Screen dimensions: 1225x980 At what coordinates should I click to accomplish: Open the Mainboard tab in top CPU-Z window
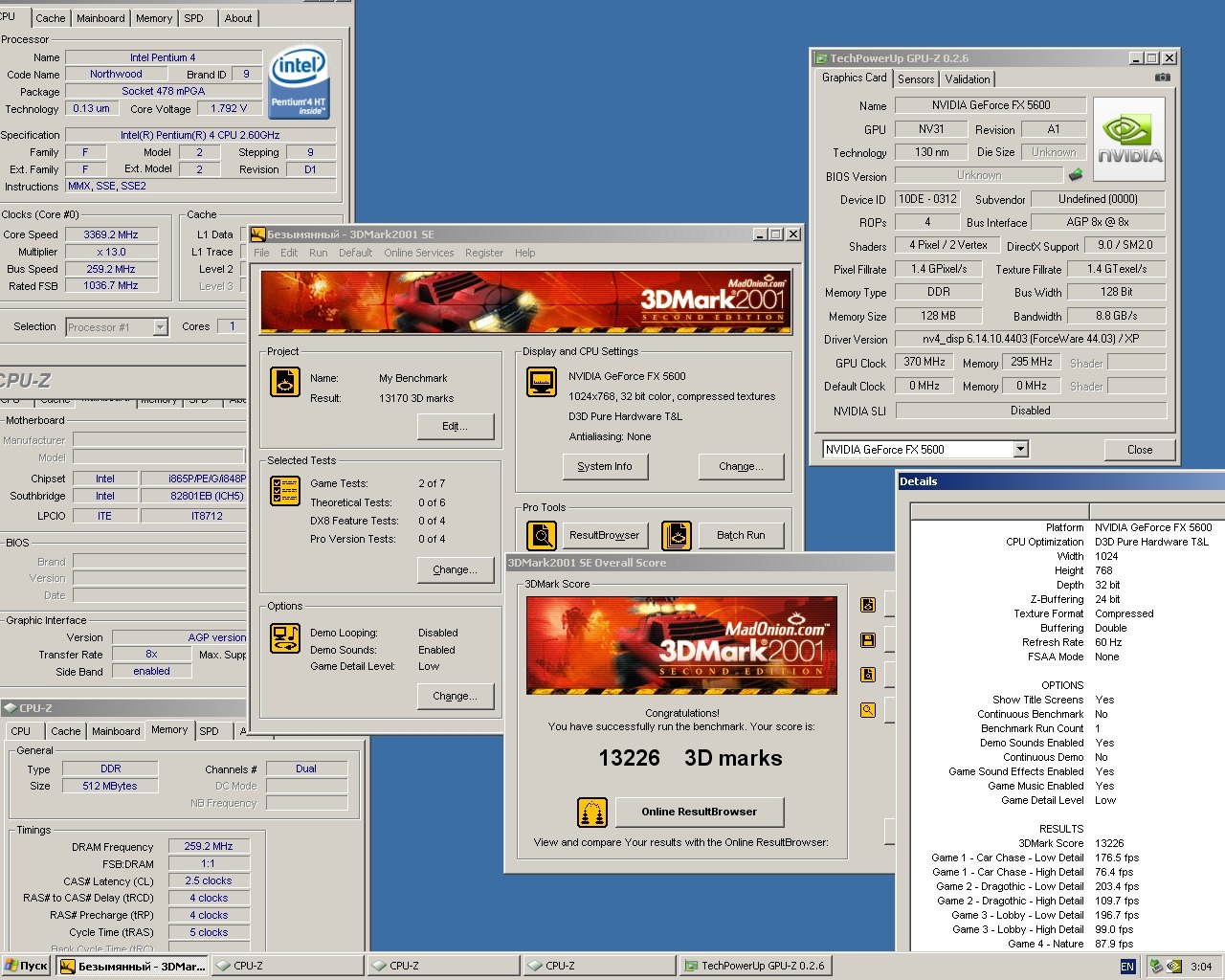(100, 18)
